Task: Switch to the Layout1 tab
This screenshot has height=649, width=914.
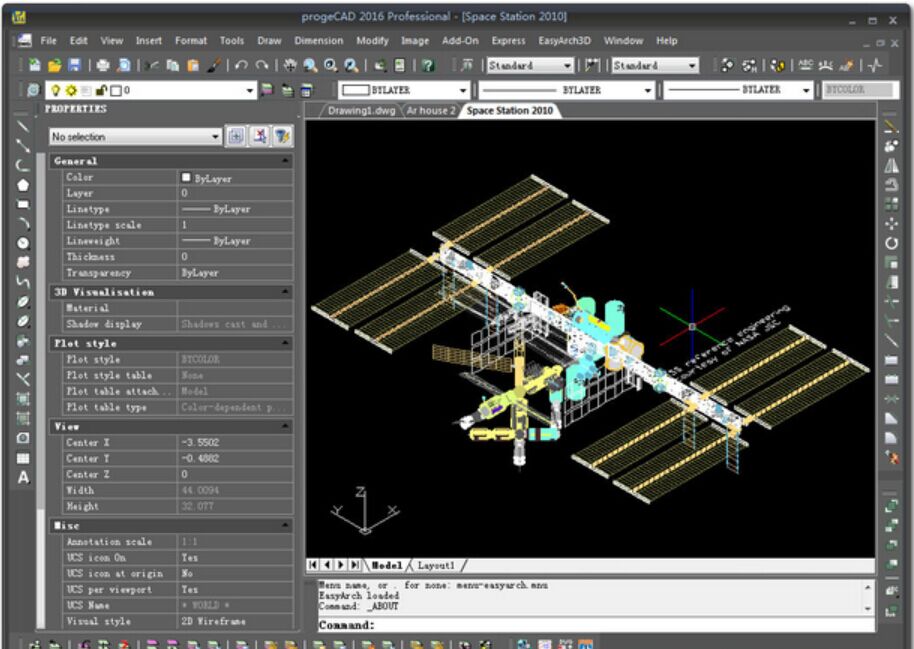Action: [436, 565]
